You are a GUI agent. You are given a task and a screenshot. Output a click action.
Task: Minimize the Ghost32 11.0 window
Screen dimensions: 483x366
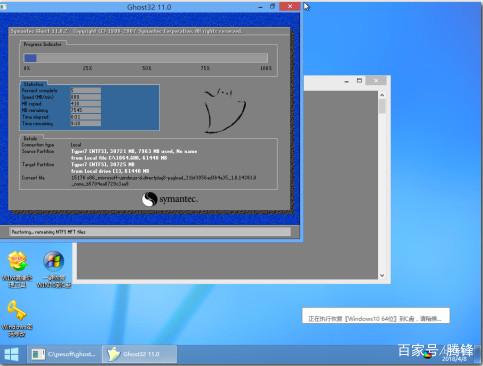(x=260, y=6)
